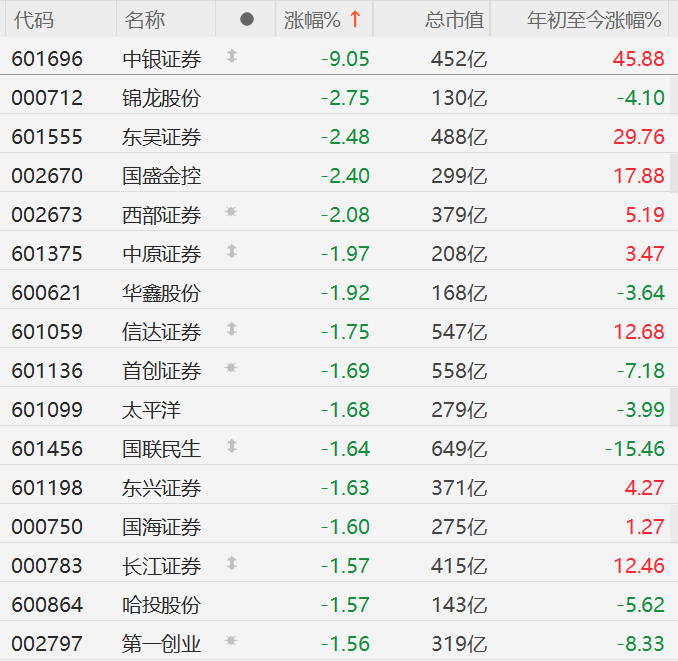Open stock 国联民生
678x661 pixels.
(x=162, y=449)
